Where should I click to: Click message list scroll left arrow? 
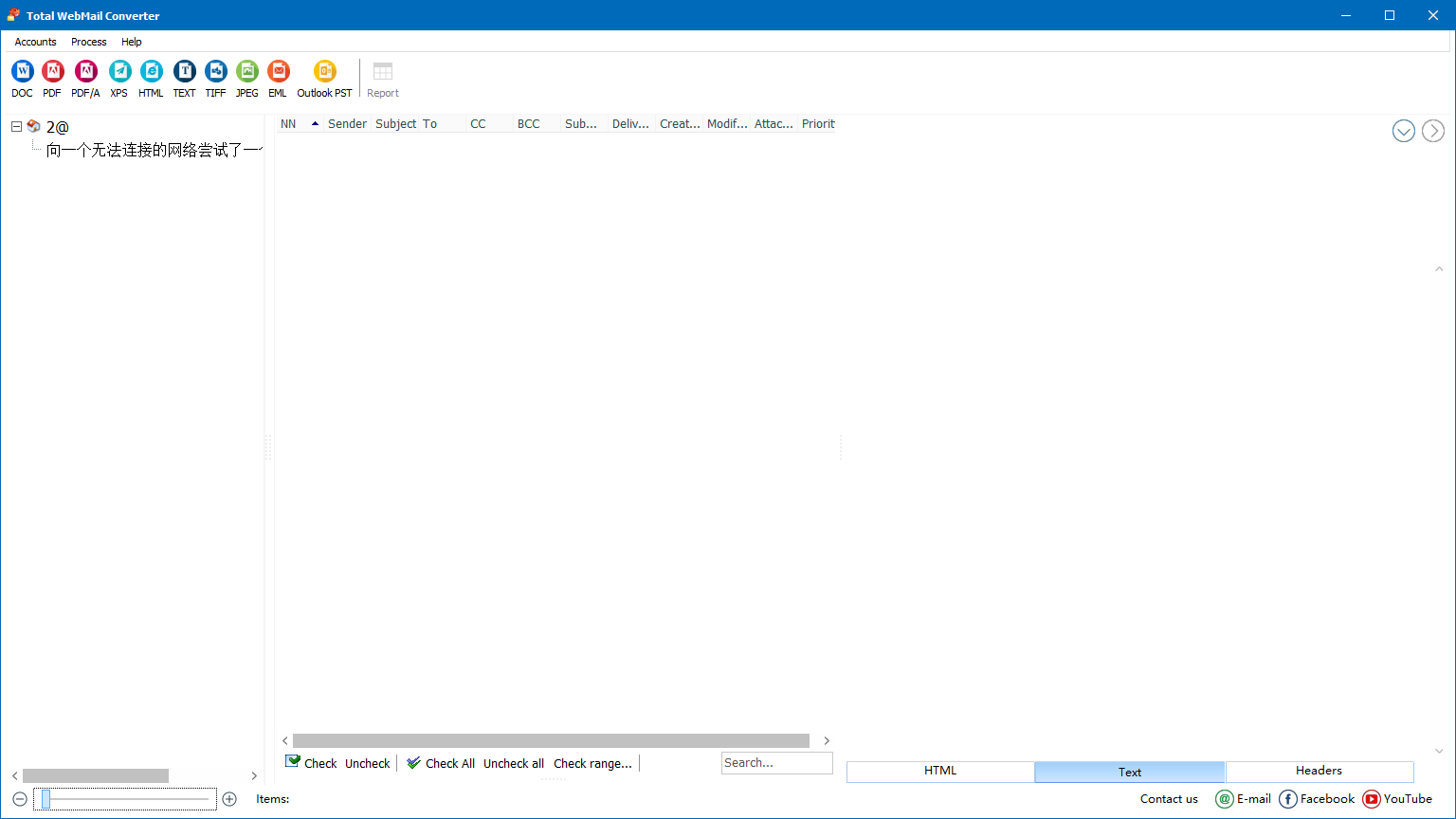pos(285,740)
